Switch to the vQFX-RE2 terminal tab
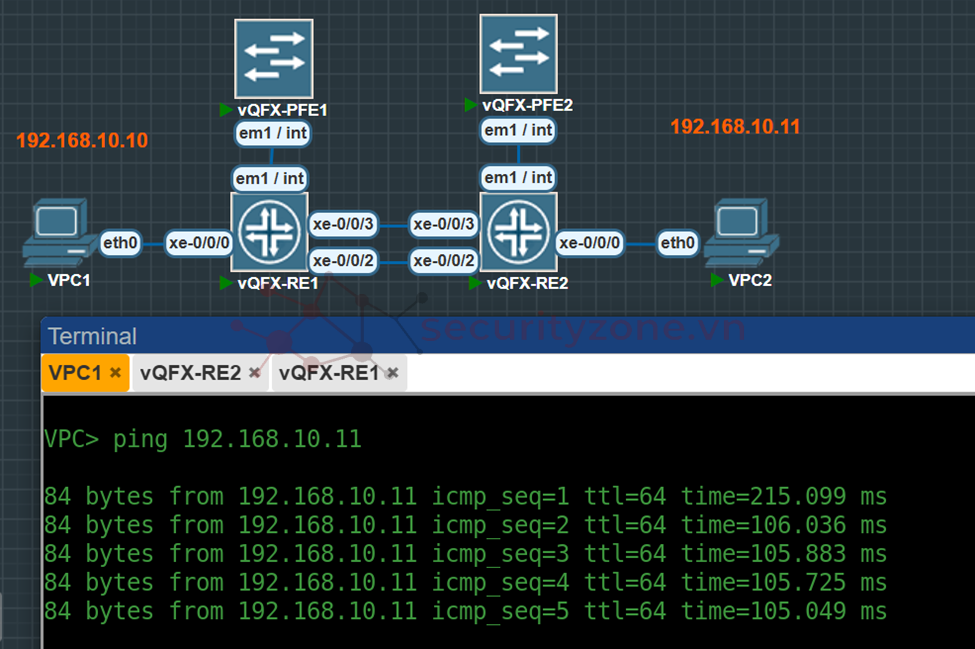Image resolution: width=975 pixels, height=649 pixels. [x=190, y=373]
